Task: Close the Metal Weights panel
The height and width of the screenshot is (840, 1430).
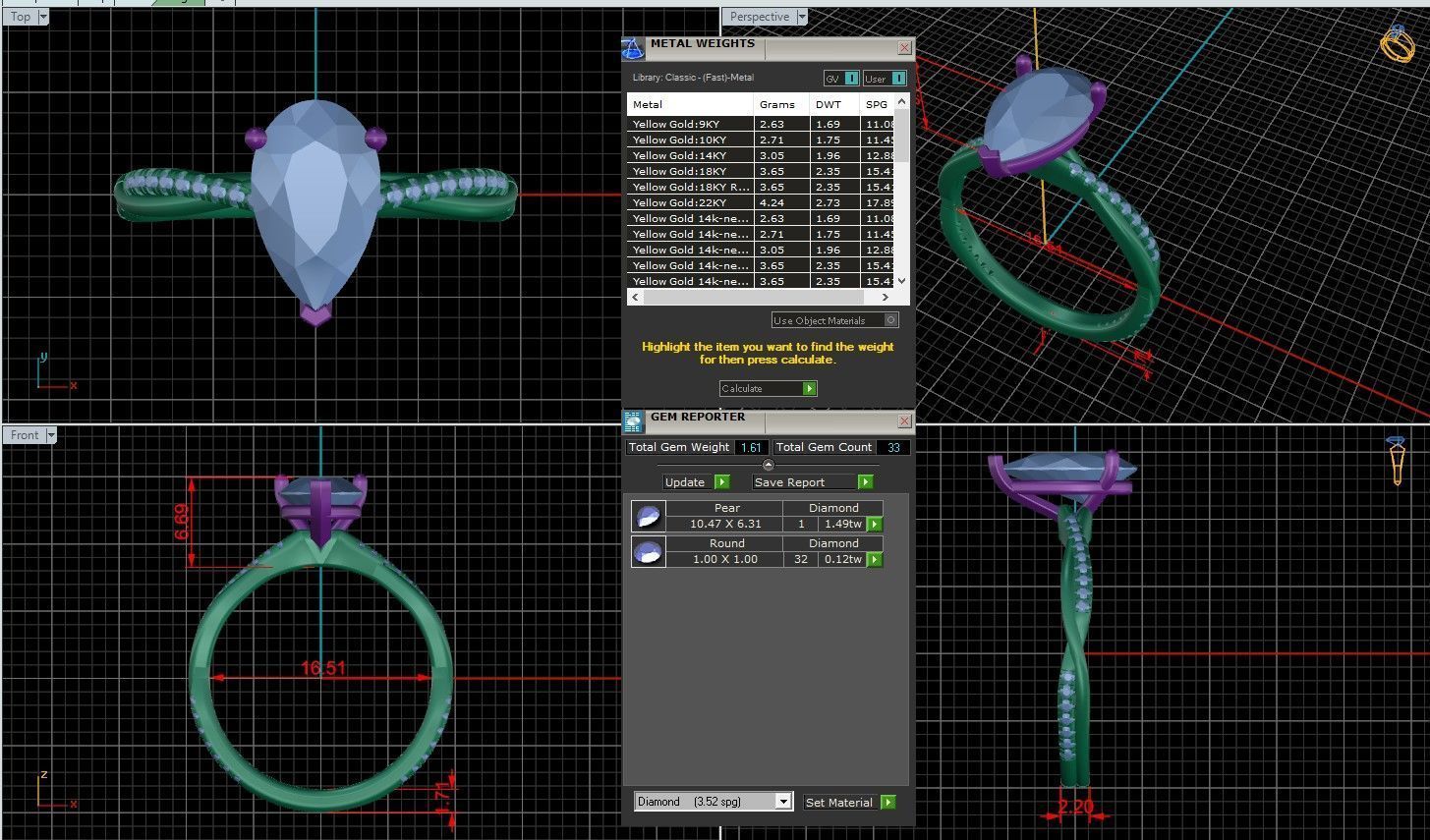Action: tap(904, 47)
